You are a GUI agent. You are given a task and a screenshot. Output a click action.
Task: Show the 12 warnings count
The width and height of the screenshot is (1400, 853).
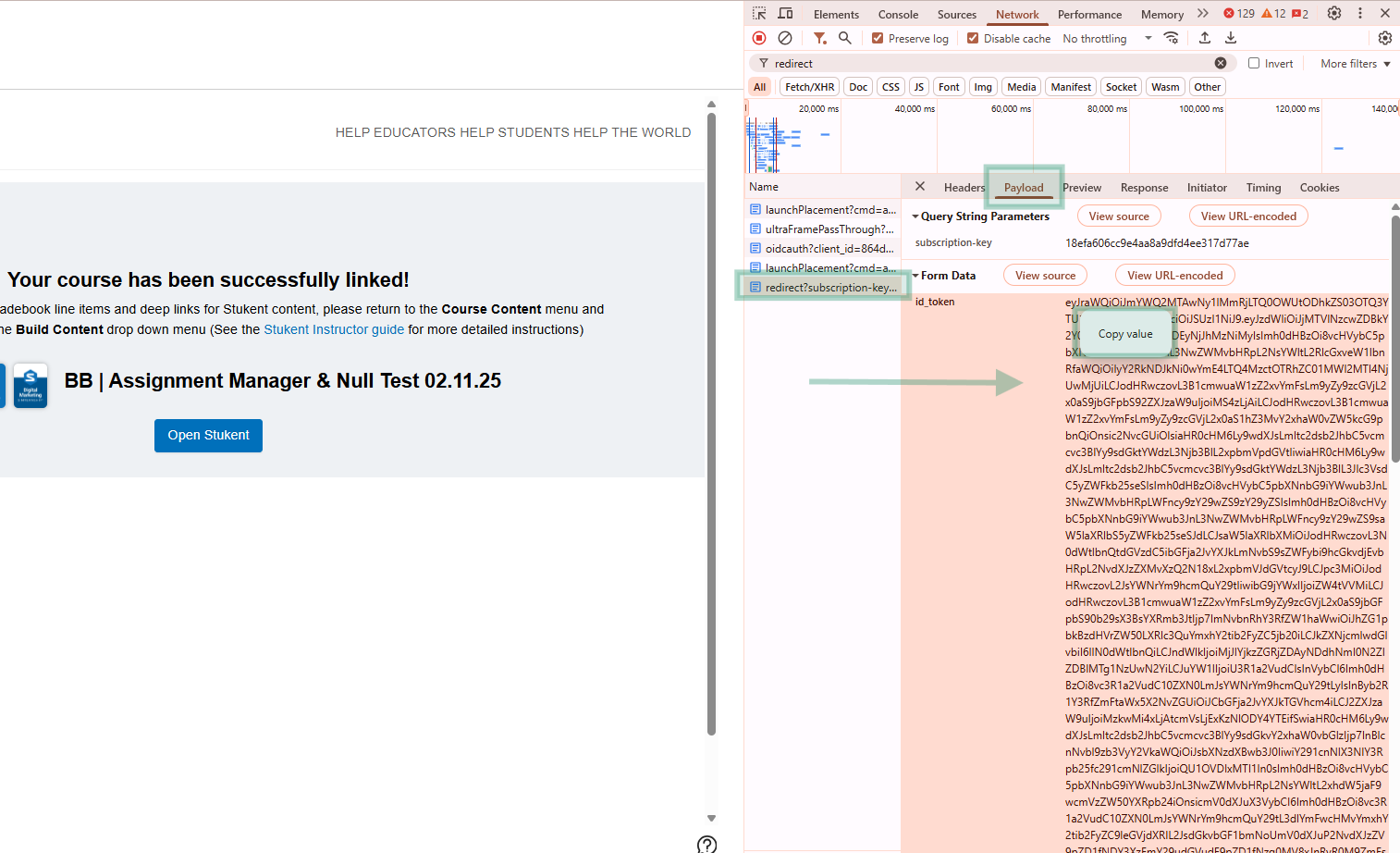pos(1273,13)
